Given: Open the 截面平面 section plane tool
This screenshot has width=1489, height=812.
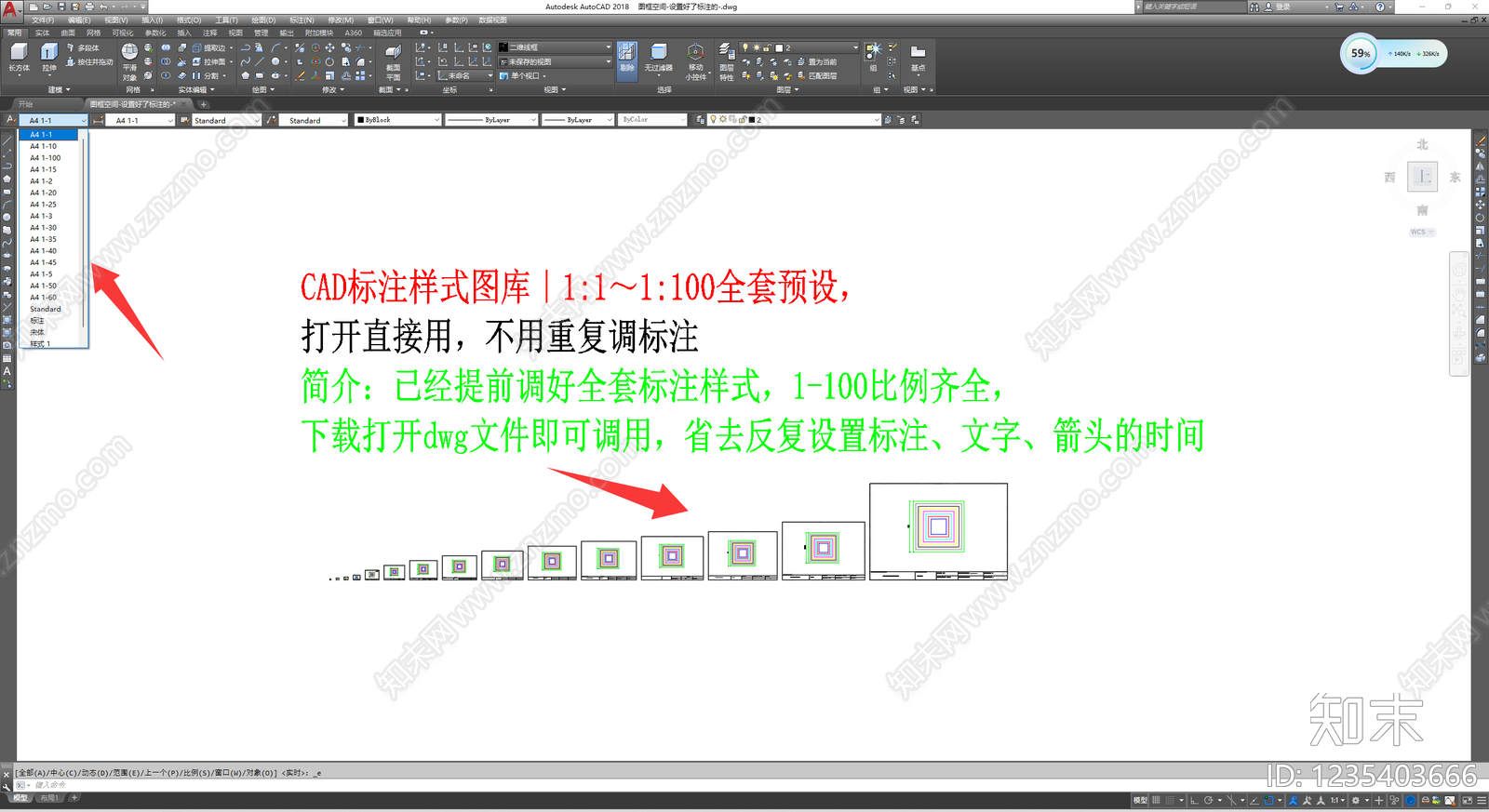Looking at the screenshot, I should (x=393, y=62).
